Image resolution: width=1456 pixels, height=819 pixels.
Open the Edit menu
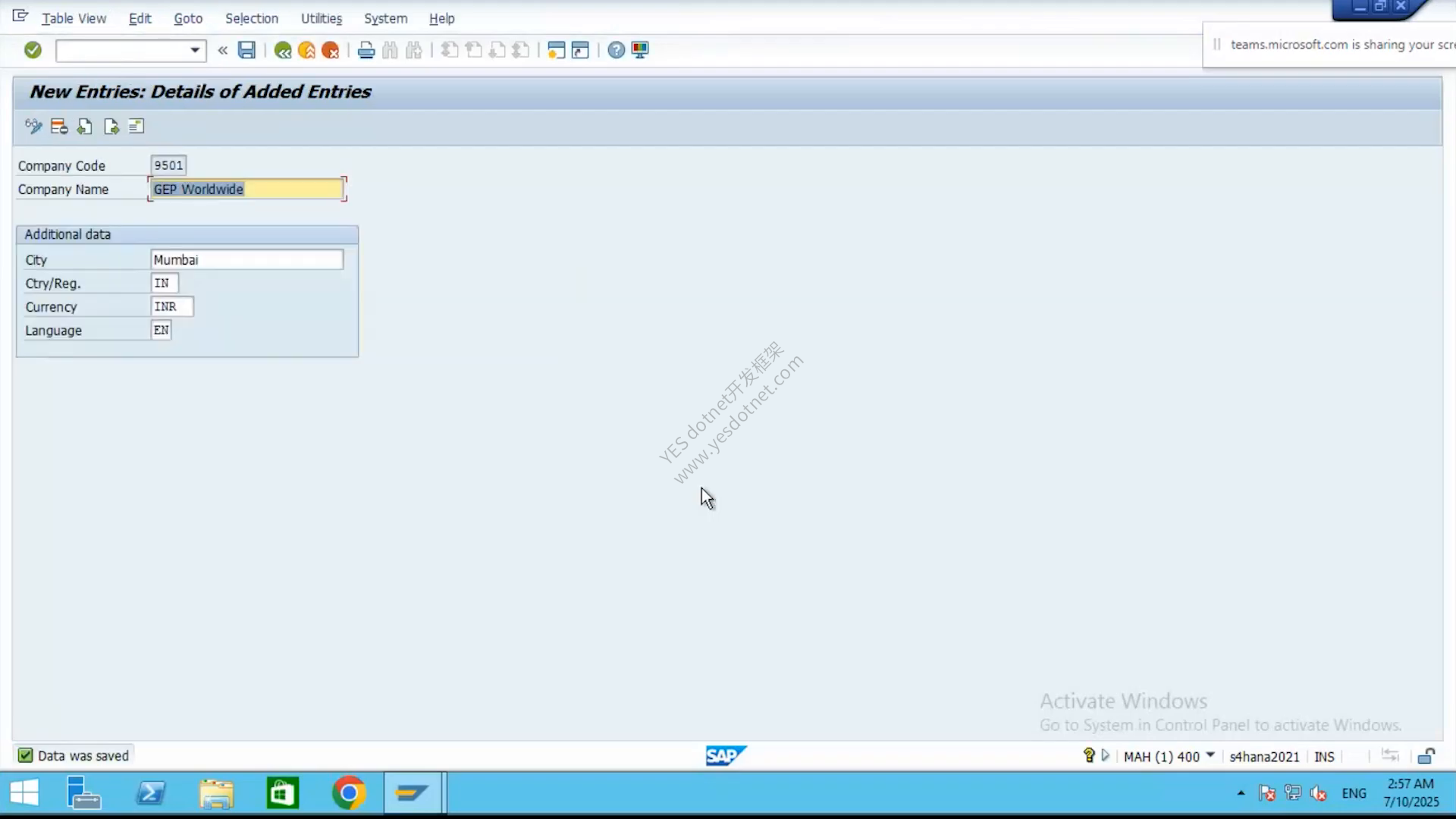(140, 18)
